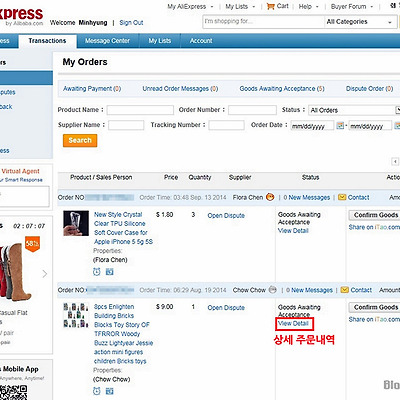This screenshot has width=400, height=400.
Task: Open the All Categories search dropdown
Action: coord(359,22)
